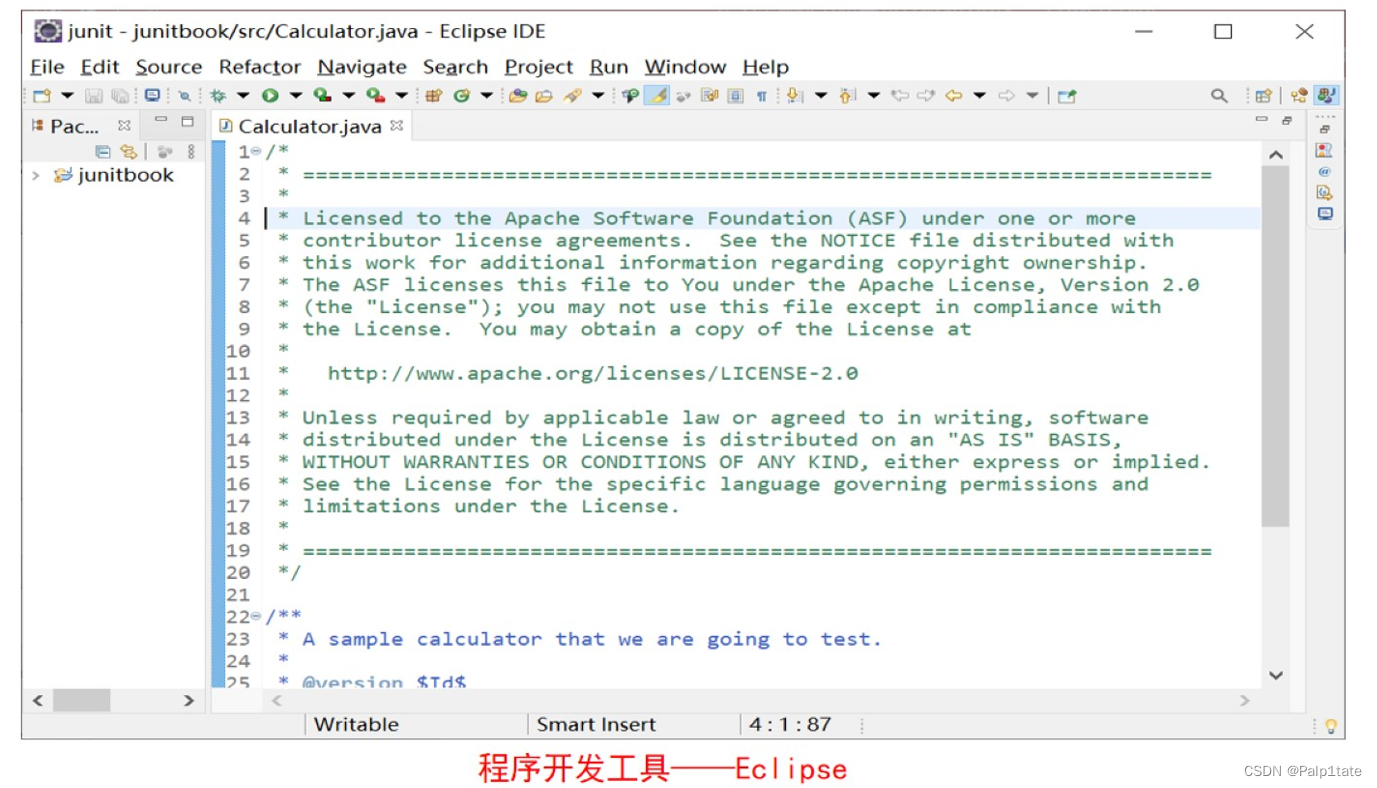This screenshot has height=788, width=1377.
Task: Click the Open Type icon
Action: tap(518, 96)
